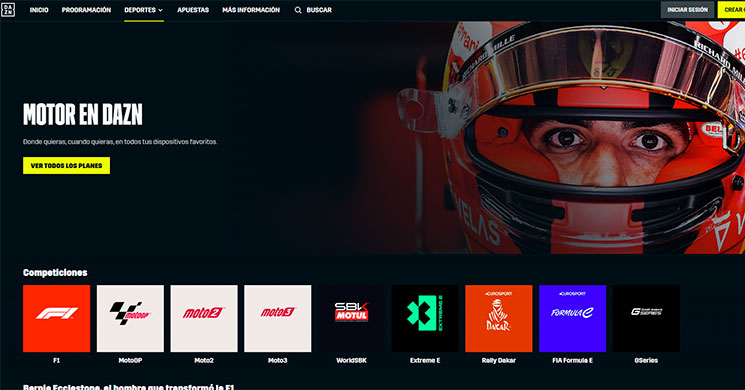This screenshot has height=390, width=745.
Task: Select the Moto3 logo tile
Action: (x=277, y=318)
